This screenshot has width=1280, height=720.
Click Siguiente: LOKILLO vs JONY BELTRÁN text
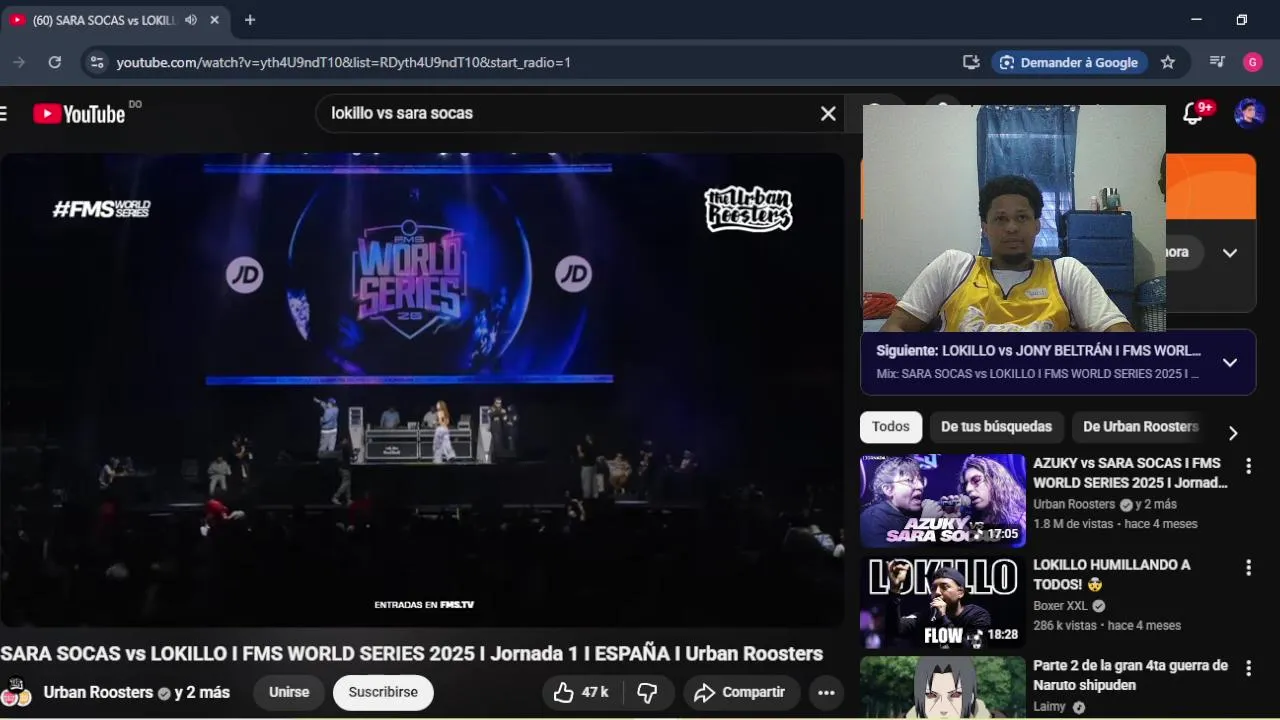point(1039,351)
